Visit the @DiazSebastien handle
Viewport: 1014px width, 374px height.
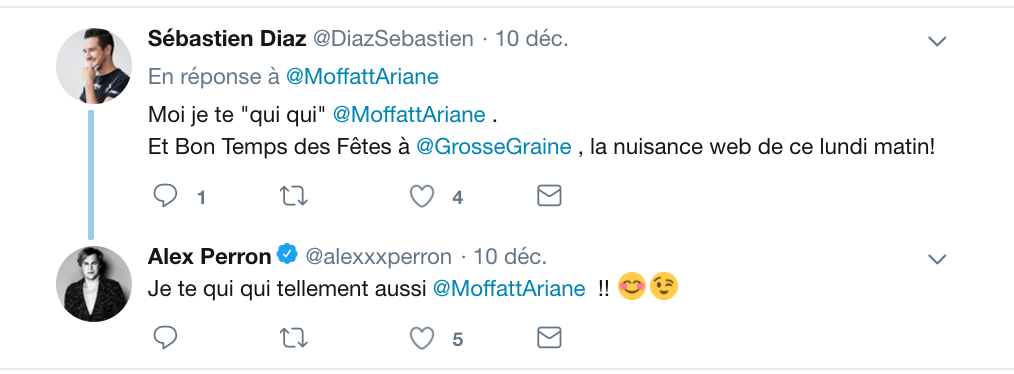393,39
